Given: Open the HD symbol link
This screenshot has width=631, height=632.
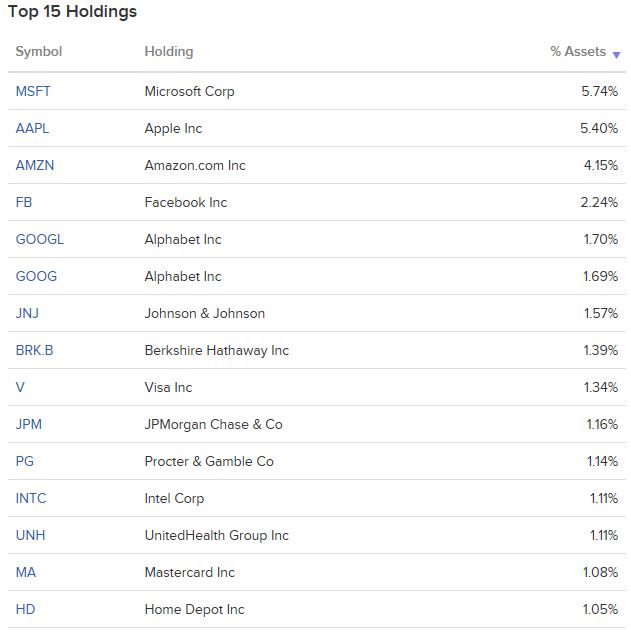Looking at the screenshot, I should (x=25, y=609).
